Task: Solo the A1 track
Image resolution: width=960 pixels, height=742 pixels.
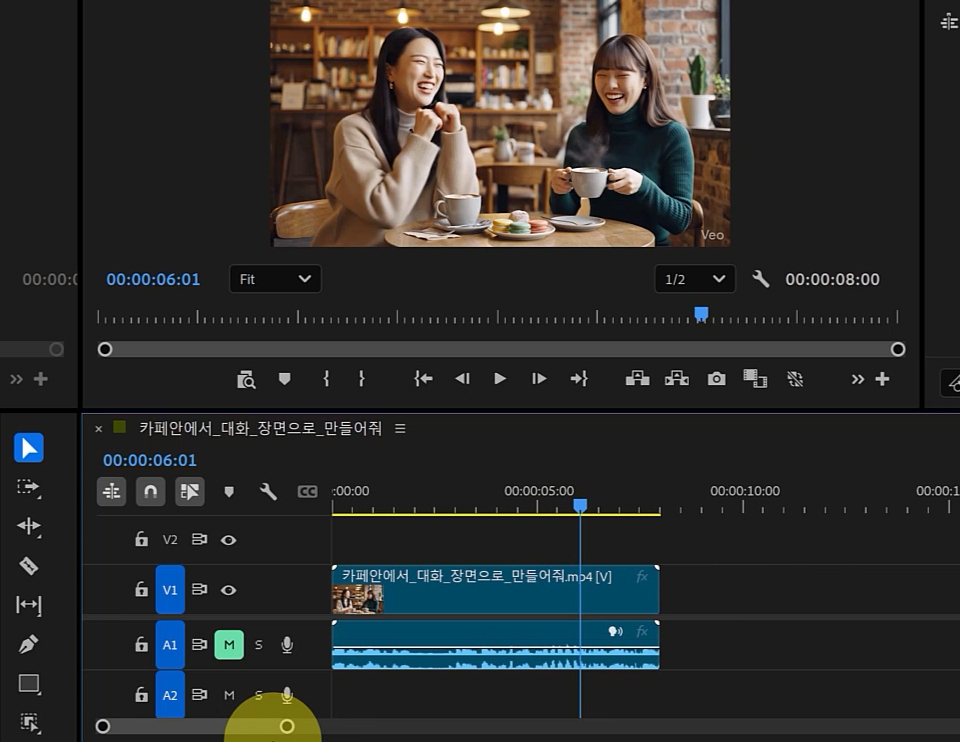Action: pos(258,645)
